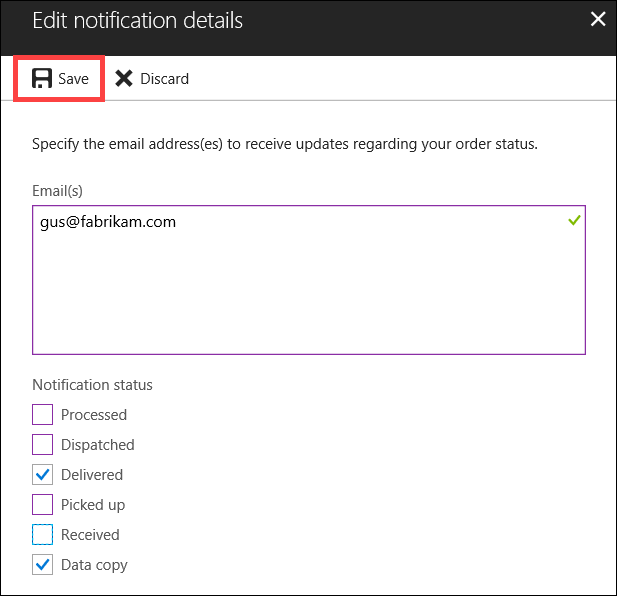Click the Data copy status label

(x=94, y=565)
